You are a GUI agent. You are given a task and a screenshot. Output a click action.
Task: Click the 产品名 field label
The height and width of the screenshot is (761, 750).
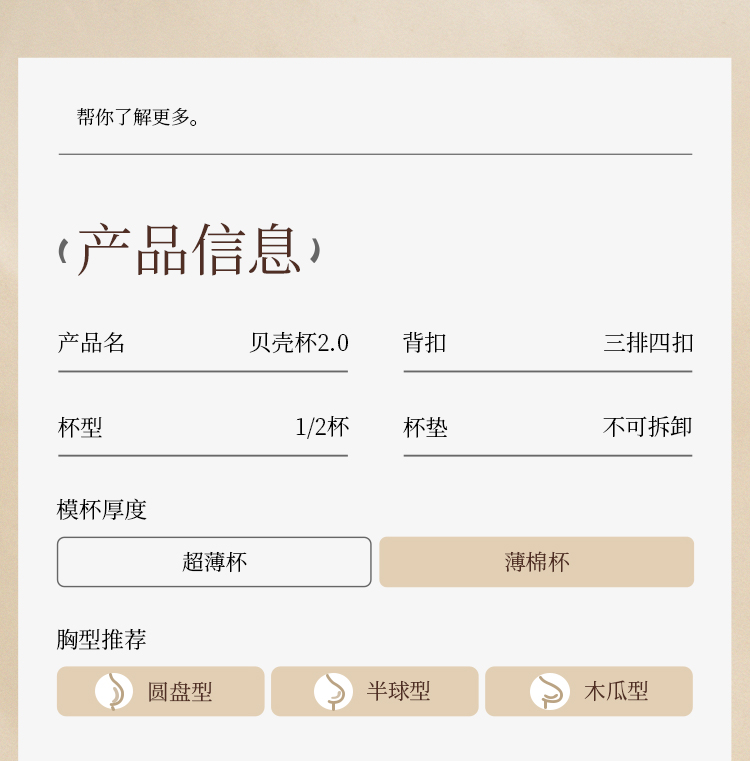pos(91,343)
